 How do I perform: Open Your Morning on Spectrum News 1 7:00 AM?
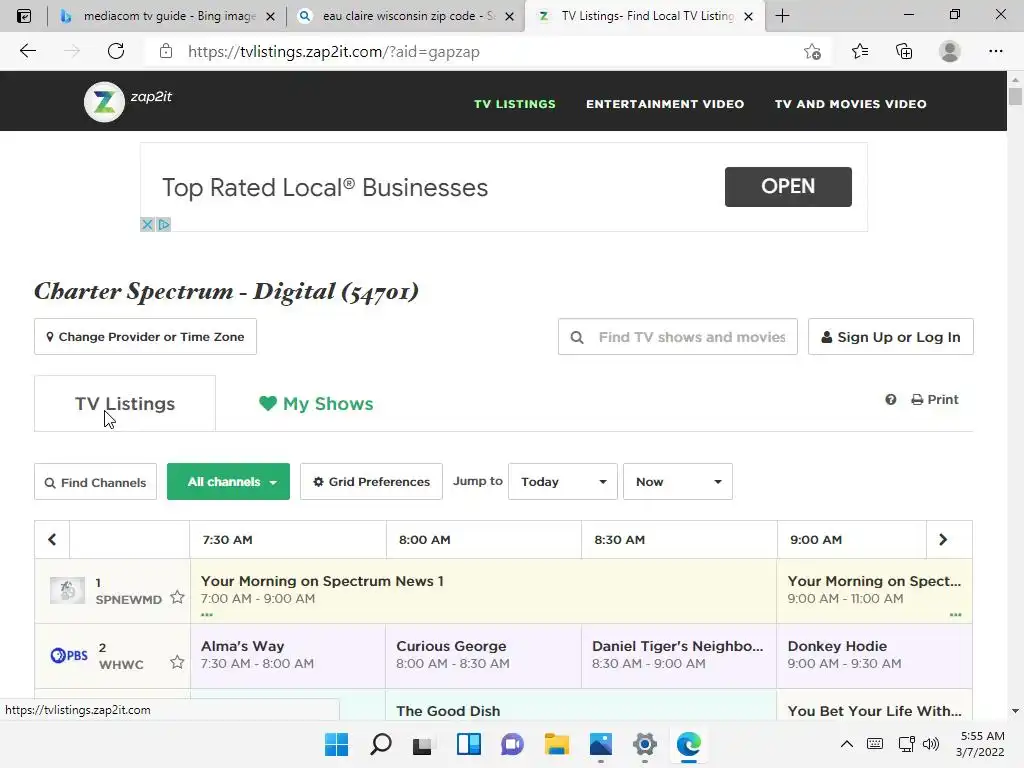(x=483, y=590)
